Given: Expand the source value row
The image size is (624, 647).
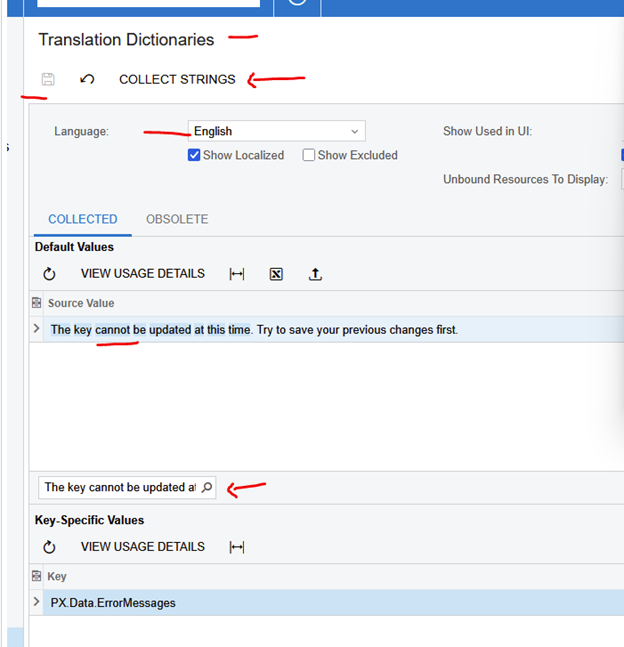Looking at the screenshot, I should (x=37, y=329).
